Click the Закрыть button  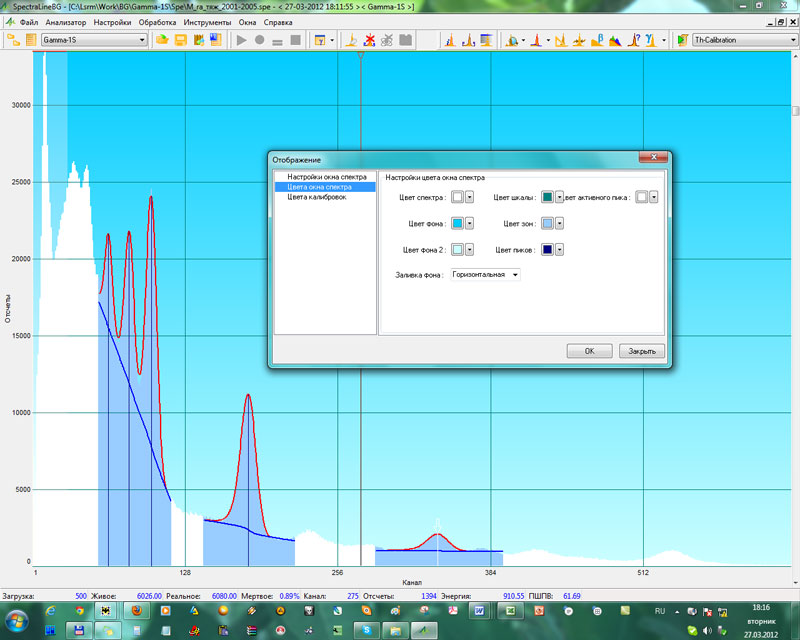(641, 351)
